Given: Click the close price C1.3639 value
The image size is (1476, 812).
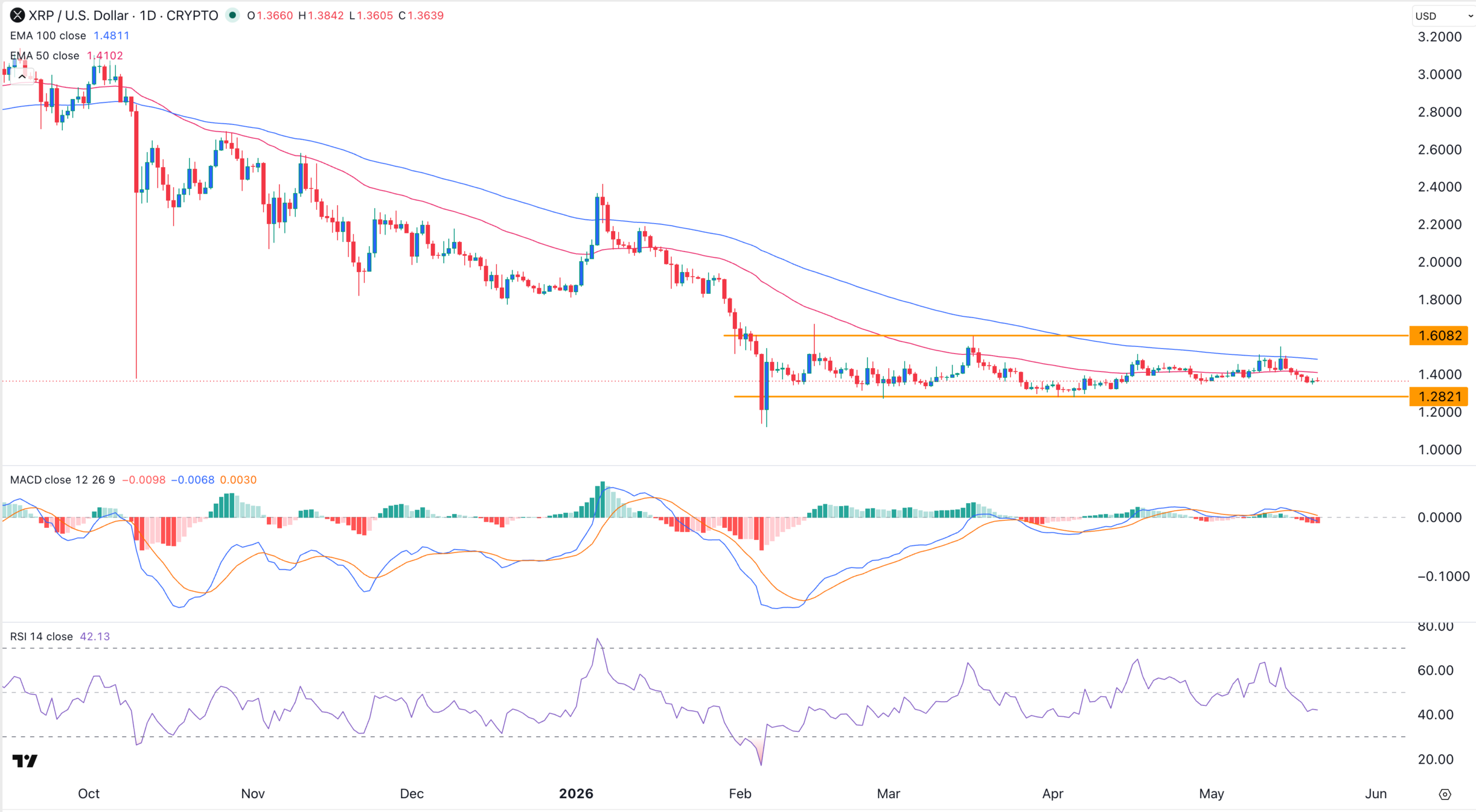Looking at the screenshot, I should pyautogui.click(x=421, y=16).
